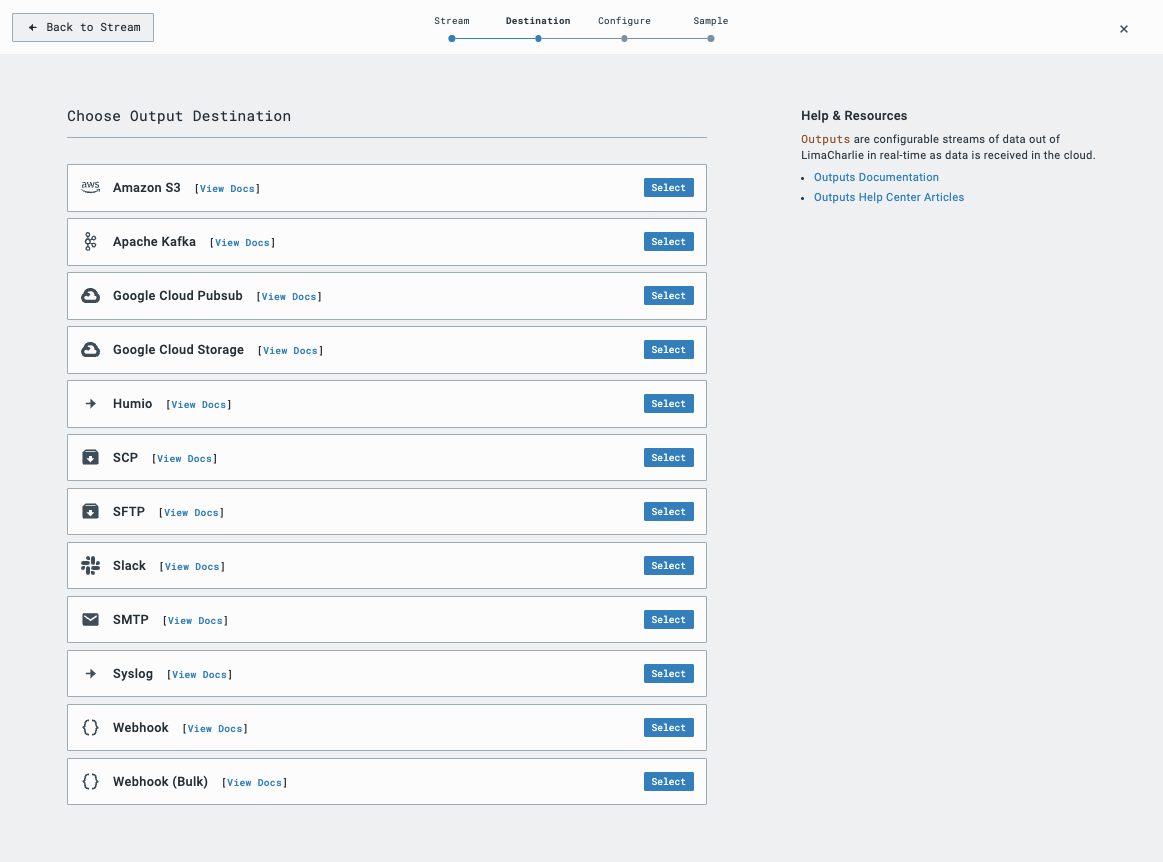Open View Docs for SFTP

[x=191, y=513]
